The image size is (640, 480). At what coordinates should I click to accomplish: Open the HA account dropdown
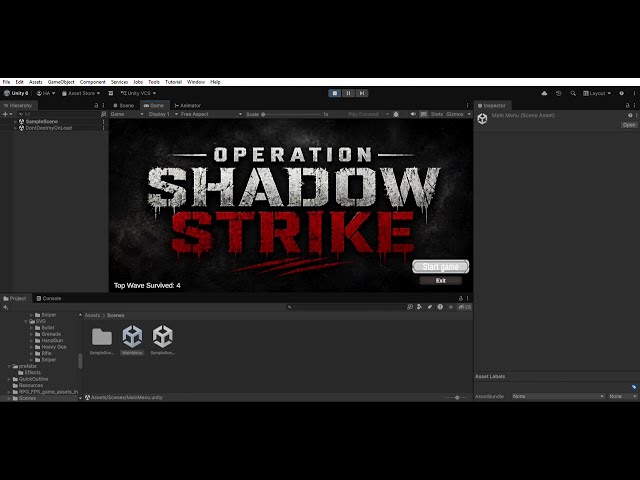click(46, 93)
